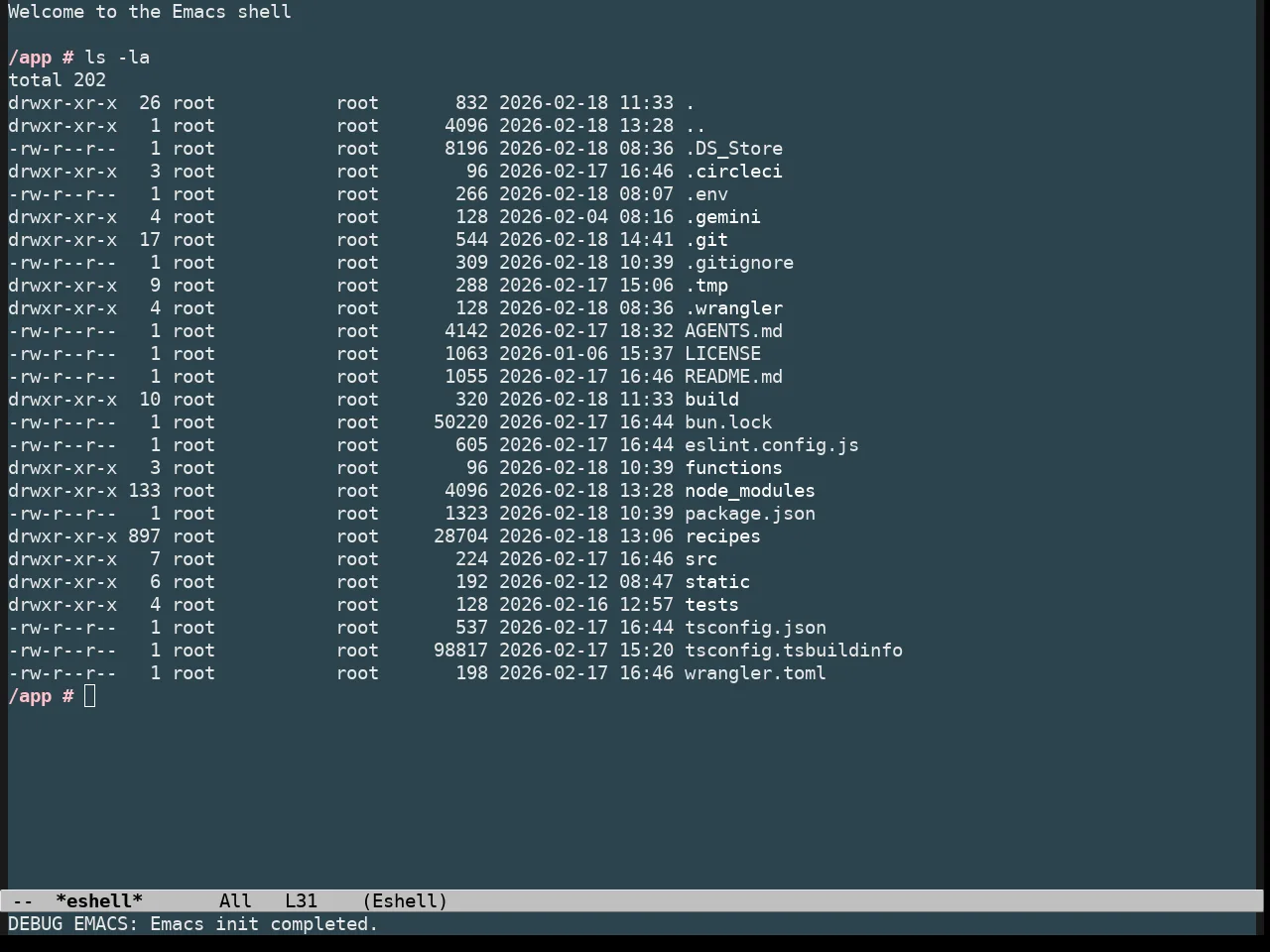Click the 14:41 time on .git row

click(647, 240)
